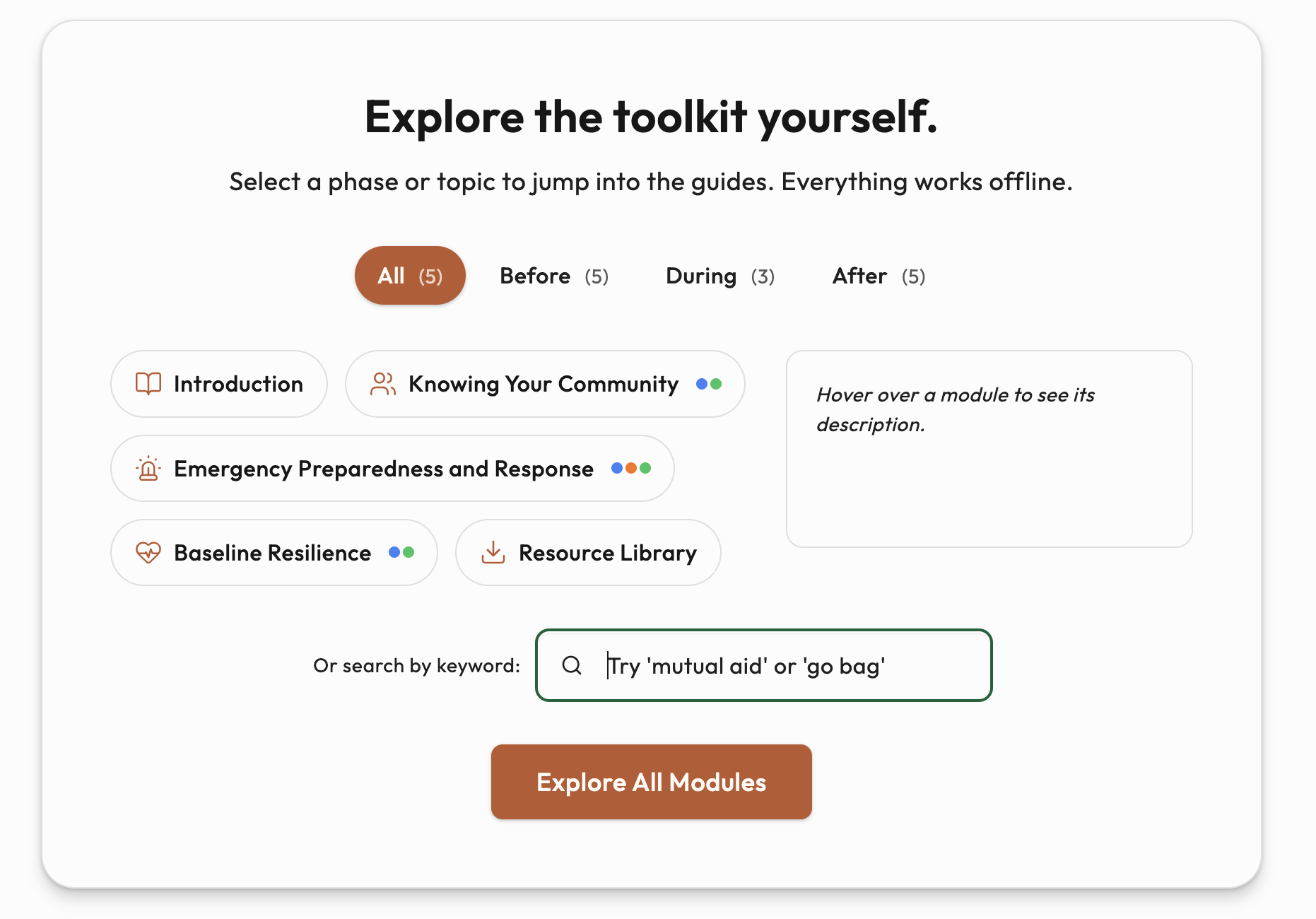Click the green dot next to Baseline Resilience
This screenshot has height=919, width=1316.
coord(408,553)
